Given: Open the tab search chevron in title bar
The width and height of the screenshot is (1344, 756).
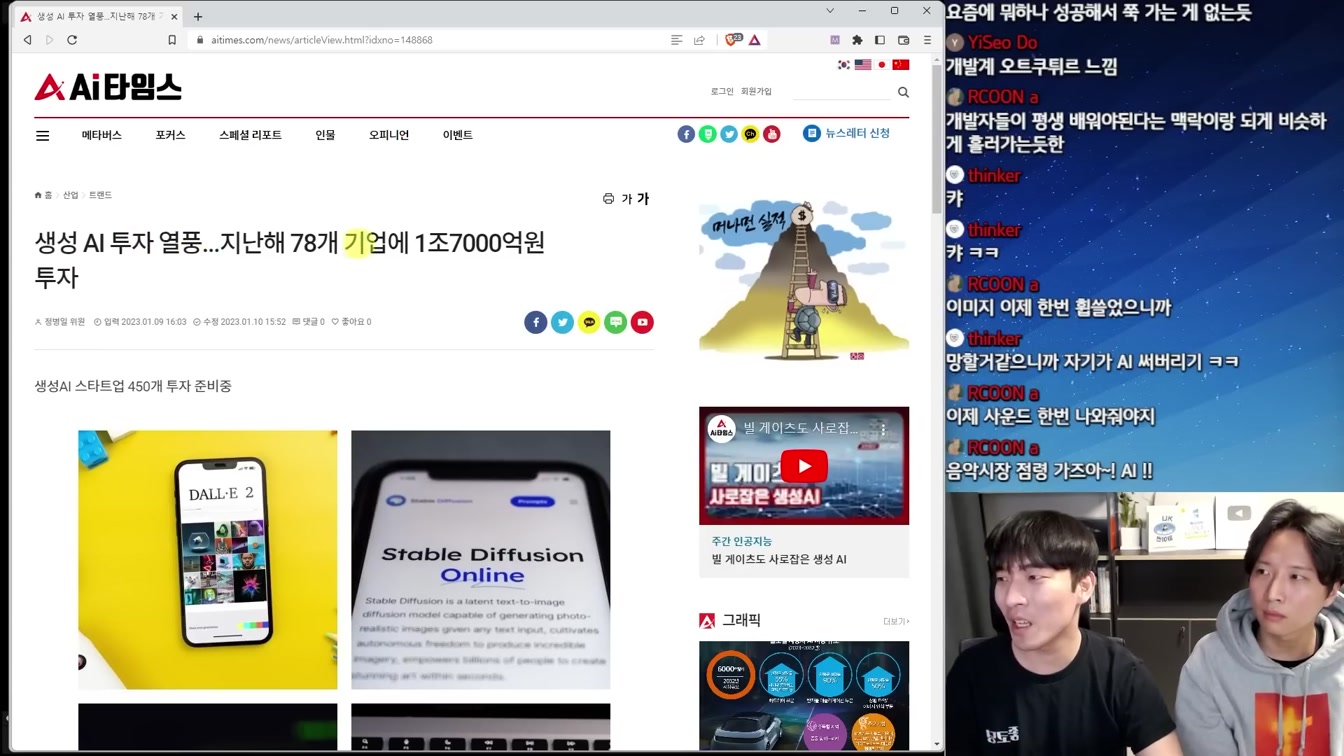Looking at the screenshot, I should click(830, 11).
